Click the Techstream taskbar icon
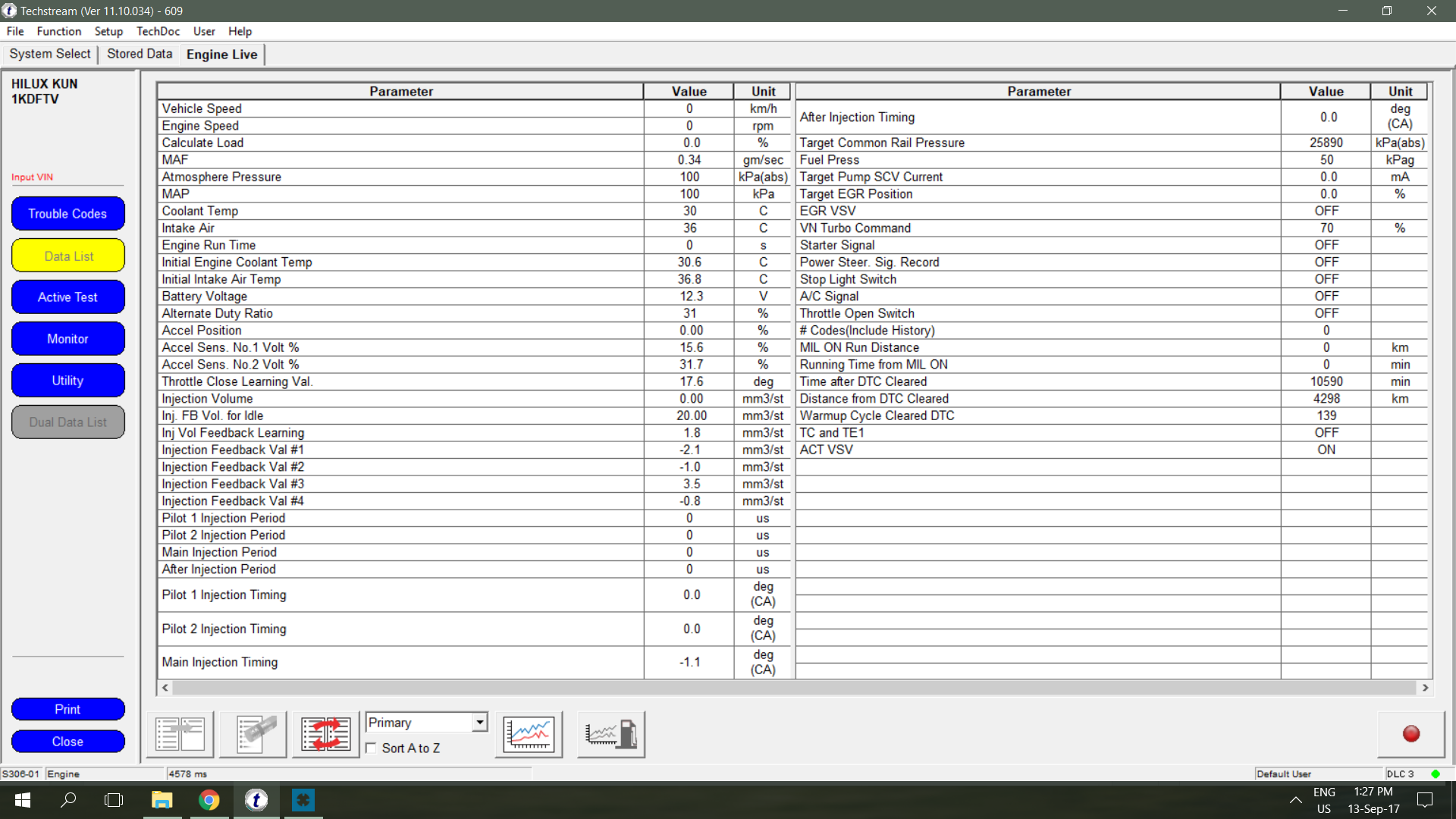The height and width of the screenshot is (819, 1456). click(256, 800)
